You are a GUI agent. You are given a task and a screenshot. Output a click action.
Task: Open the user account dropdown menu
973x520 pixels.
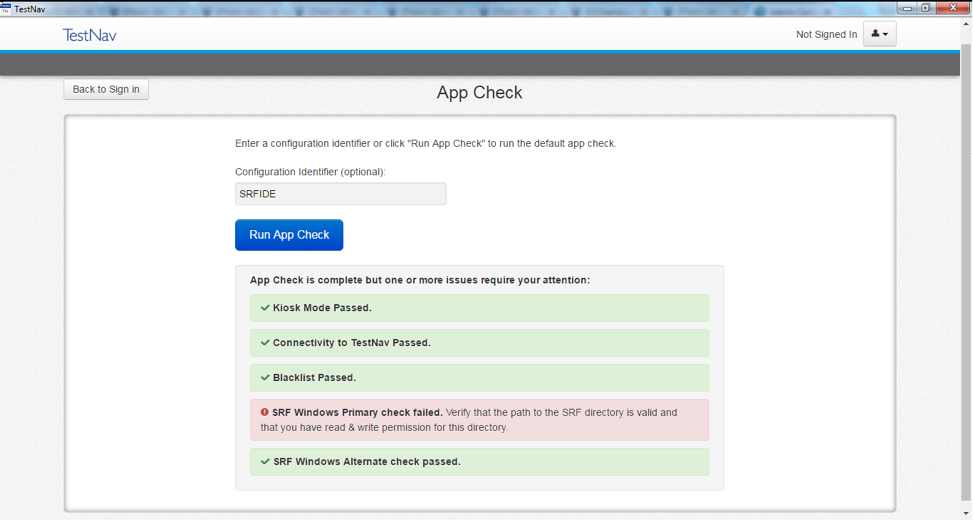(x=879, y=34)
